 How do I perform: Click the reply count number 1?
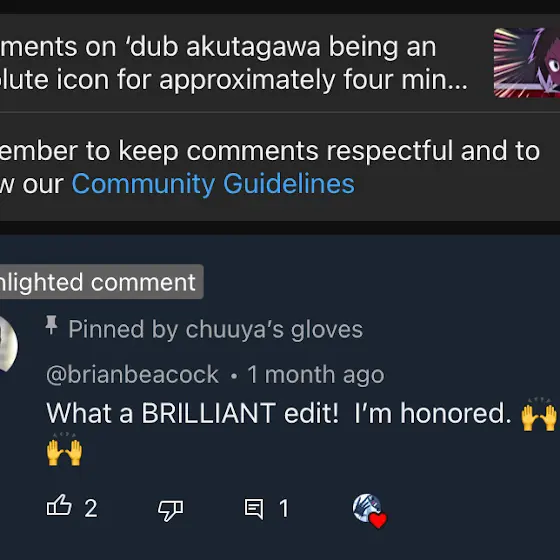284,508
